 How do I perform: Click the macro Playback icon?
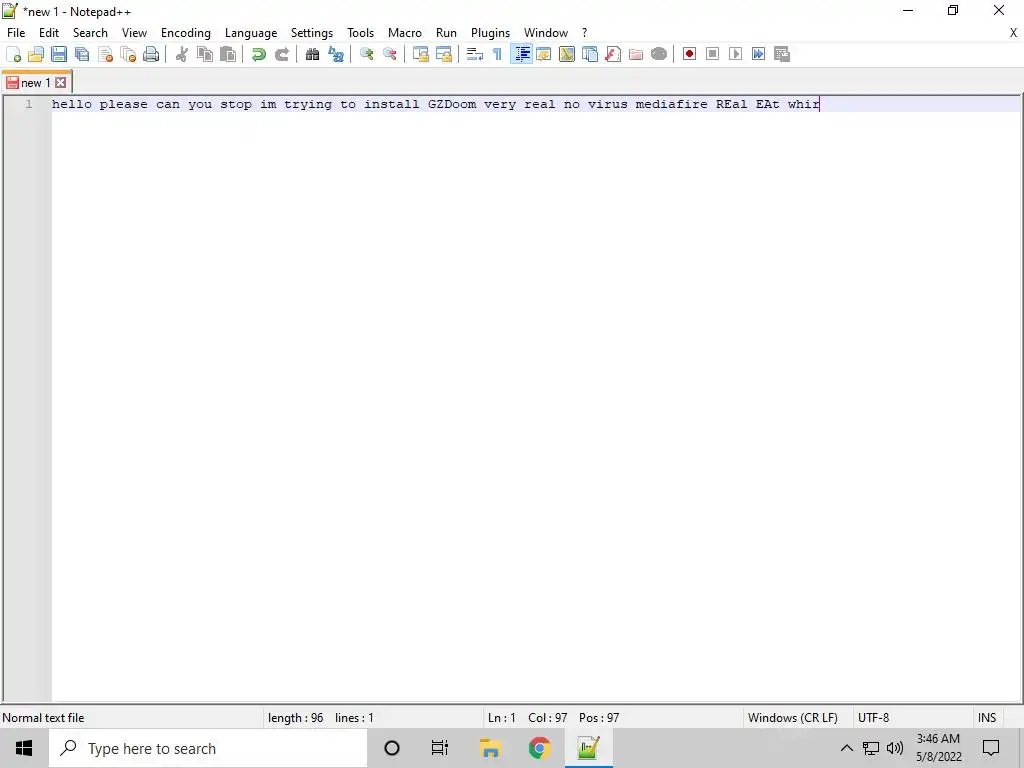735,54
